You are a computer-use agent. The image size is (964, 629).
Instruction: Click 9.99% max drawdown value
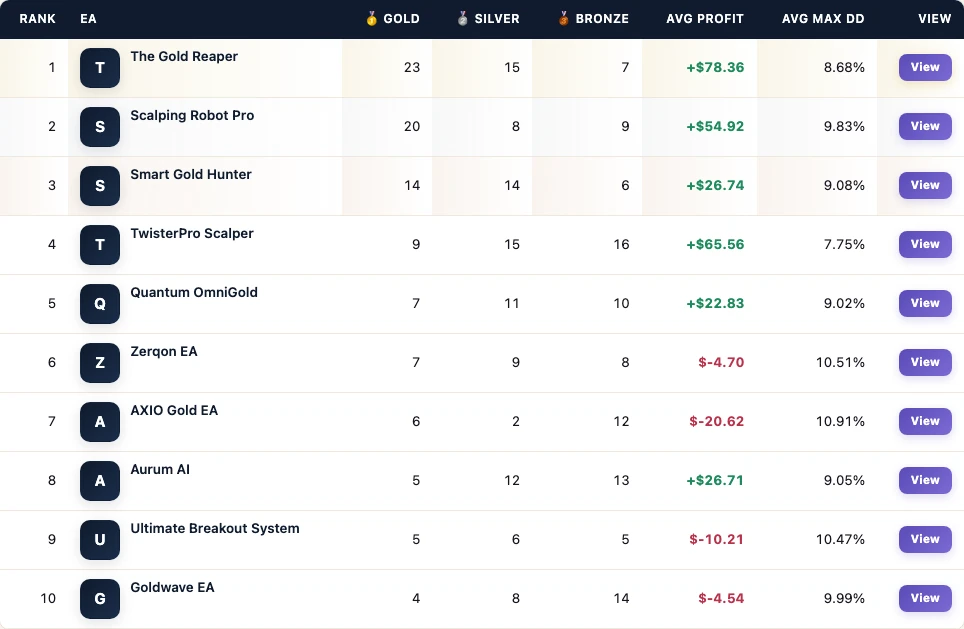tap(844, 598)
